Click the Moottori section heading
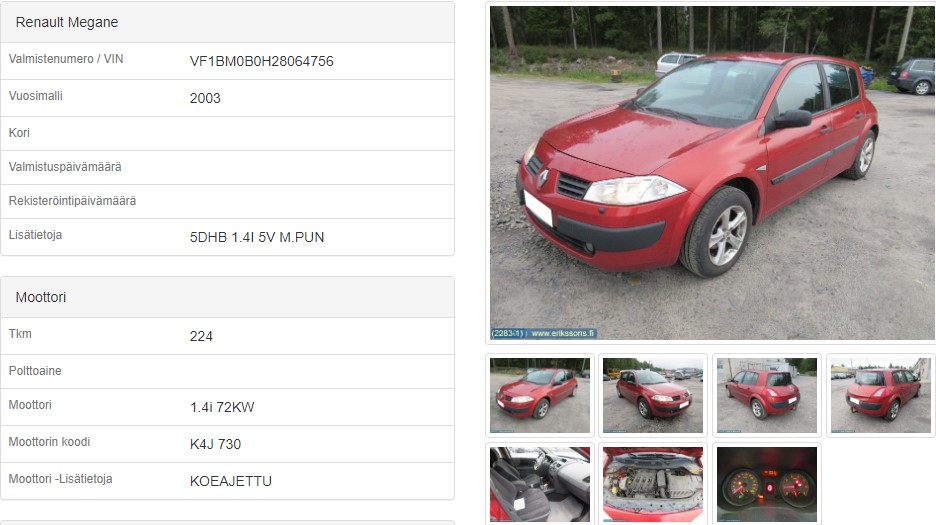This screenshot has width=936, height=525. point(41,297)
